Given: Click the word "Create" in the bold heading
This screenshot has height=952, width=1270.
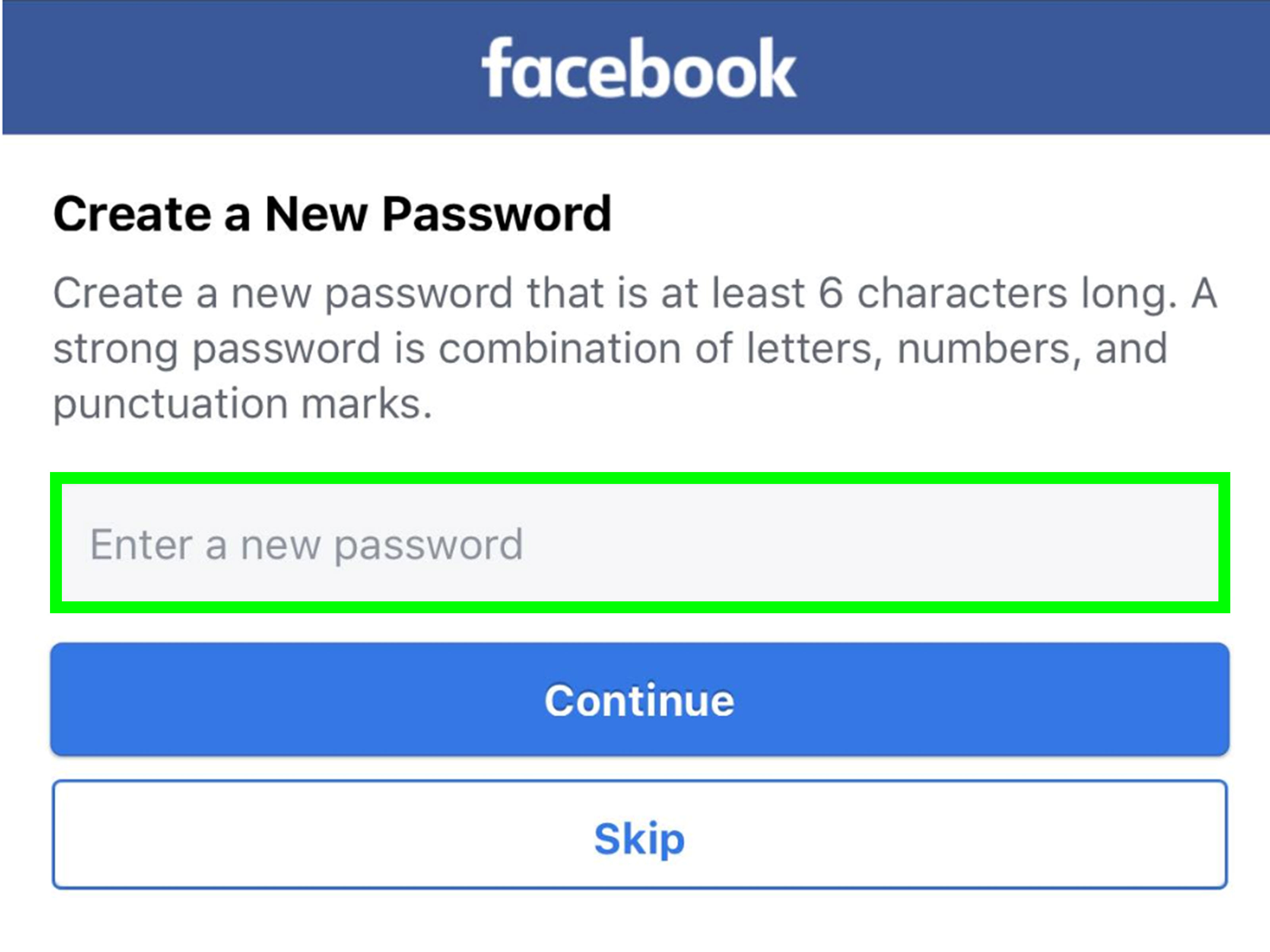Looking at the screenshot, I should pos(132,214).
